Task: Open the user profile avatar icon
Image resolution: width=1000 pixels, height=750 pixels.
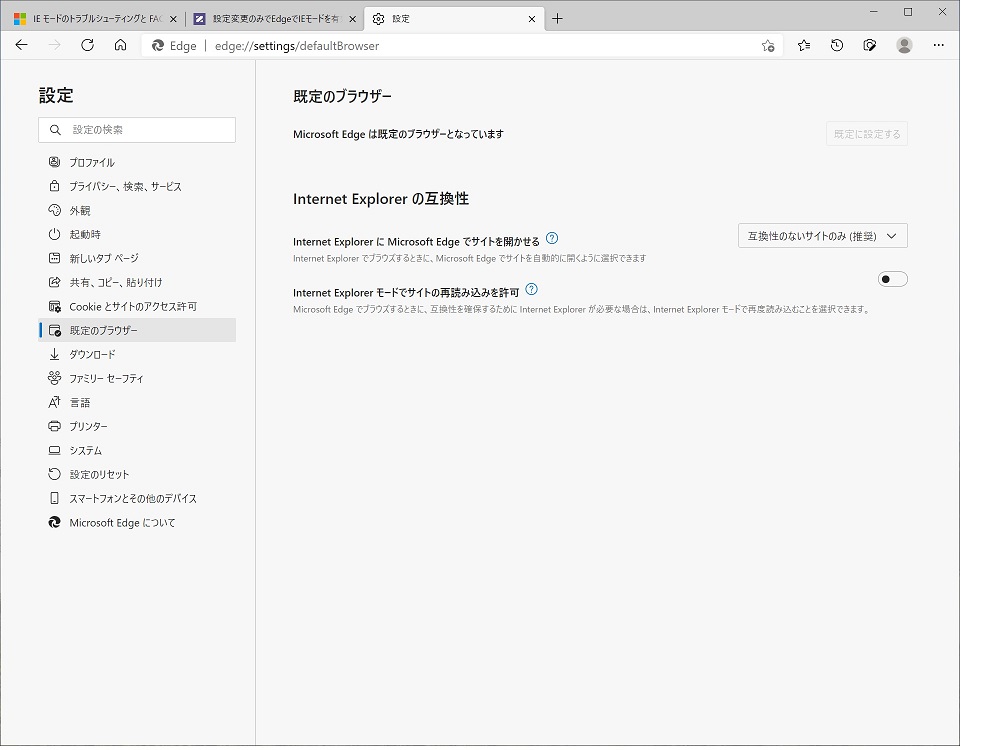Action: (x=904, y=45)
